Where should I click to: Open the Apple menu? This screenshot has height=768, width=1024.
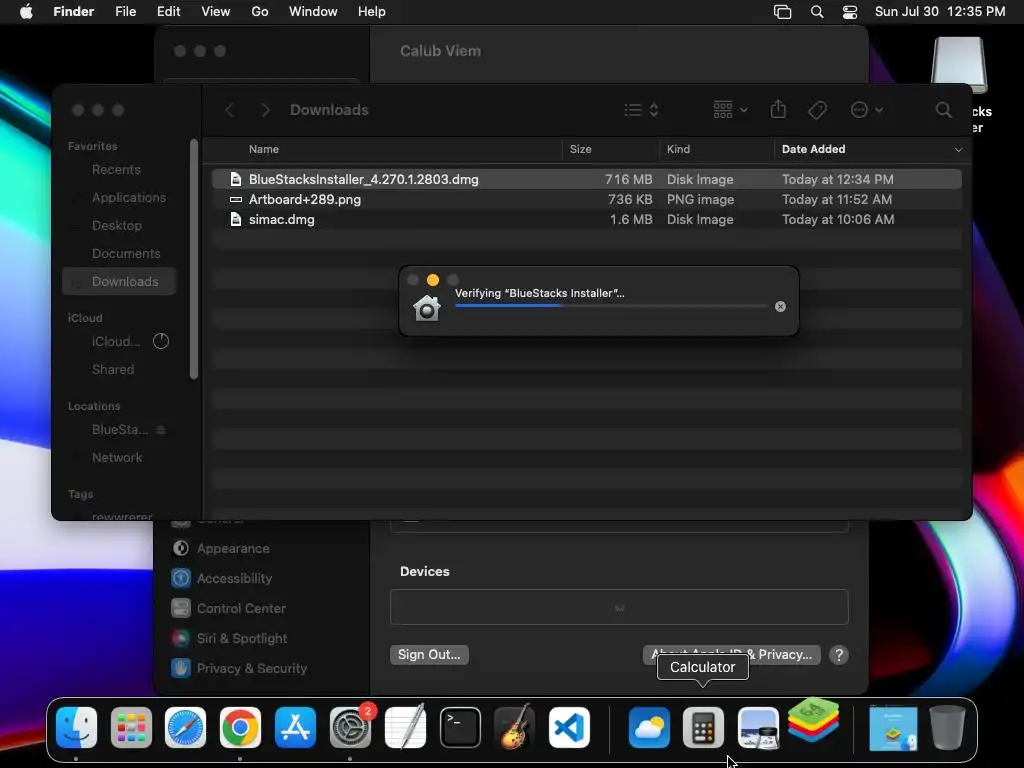26,12
